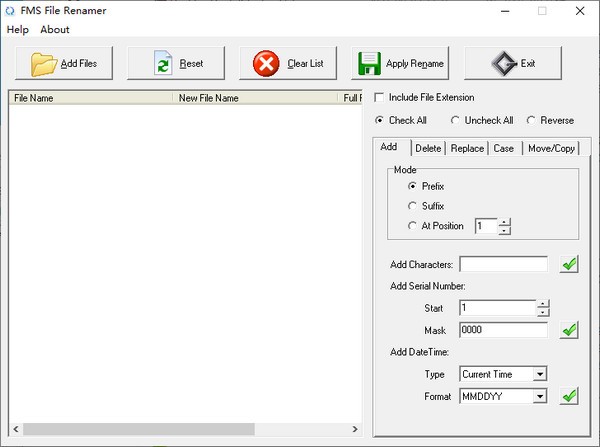
Task: Click the Add Characters text field
Action: [504, 264]
